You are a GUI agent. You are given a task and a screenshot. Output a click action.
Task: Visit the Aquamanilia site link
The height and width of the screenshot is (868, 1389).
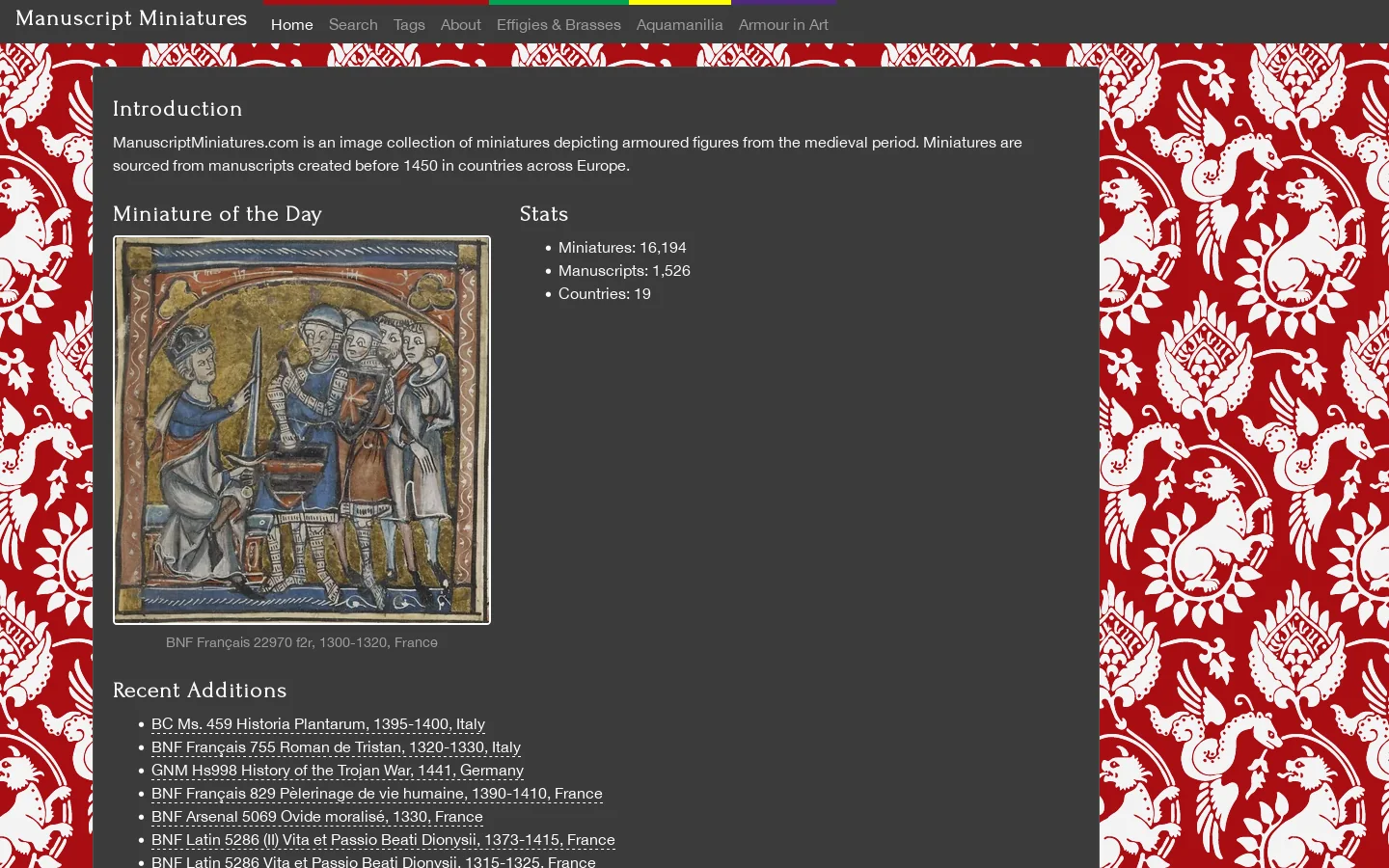pyautogui.click(x=680, y=24)
